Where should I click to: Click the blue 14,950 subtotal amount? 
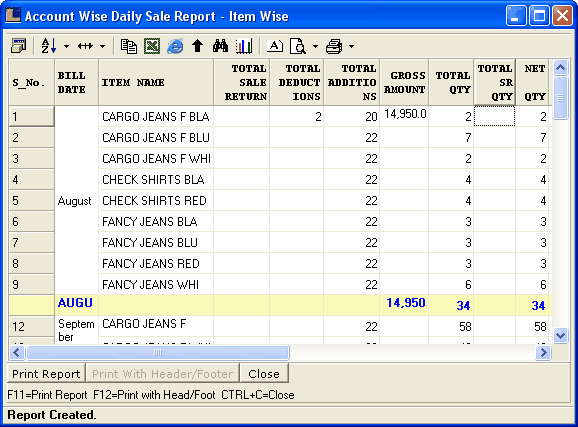[406, 303]
